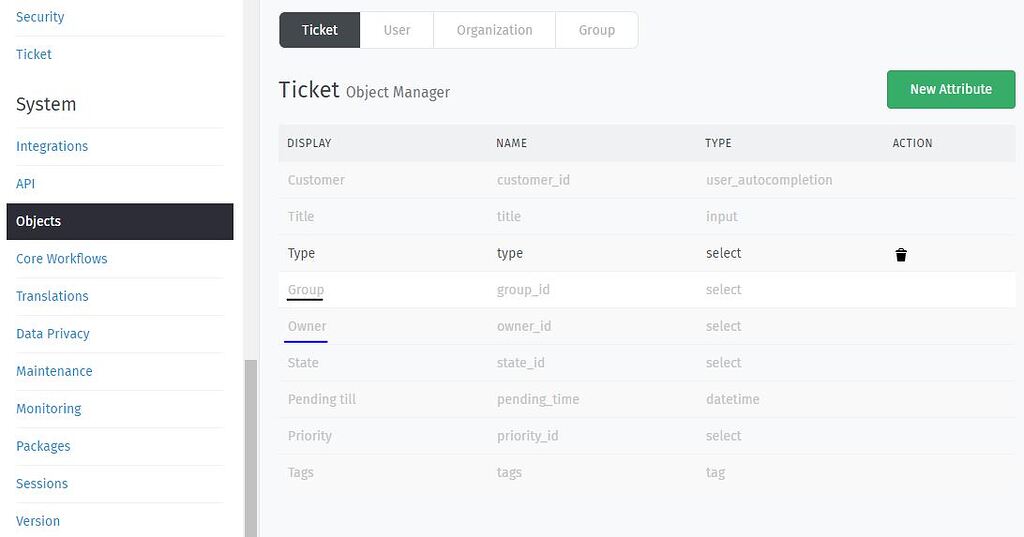Click the customer_id name cell
Viewport: 1024px width, 537px height.
coord(533,180)
